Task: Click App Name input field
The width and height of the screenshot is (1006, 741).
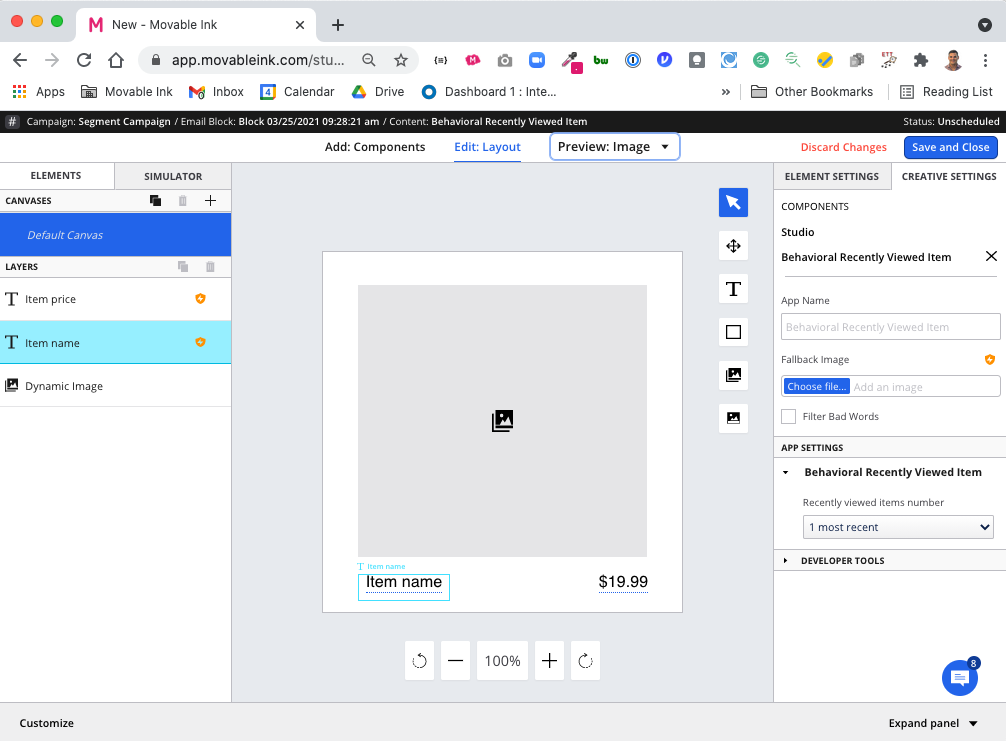Action: pos(891,327)
